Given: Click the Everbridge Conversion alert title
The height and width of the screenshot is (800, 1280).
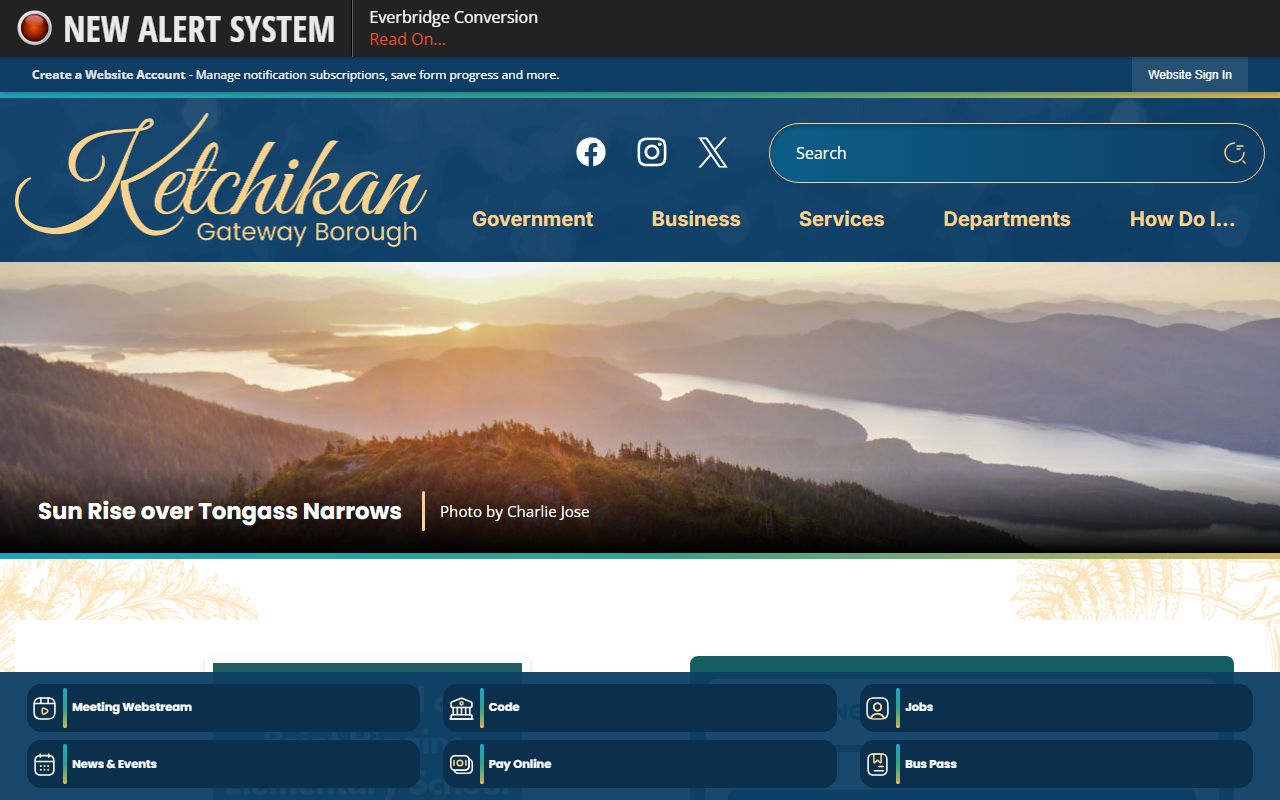Looking at the screenshot, I should [x=453, y=17].
